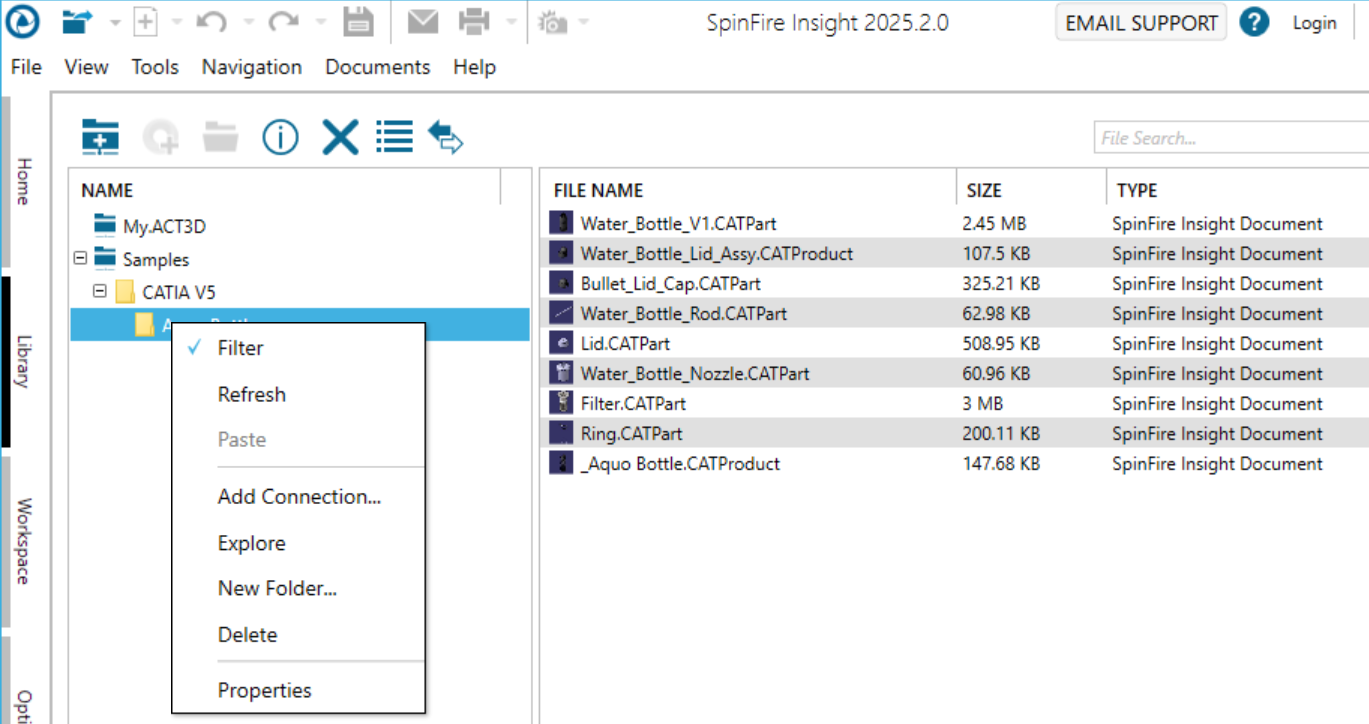Collapse the Samples tree node

tap(80, 259)
